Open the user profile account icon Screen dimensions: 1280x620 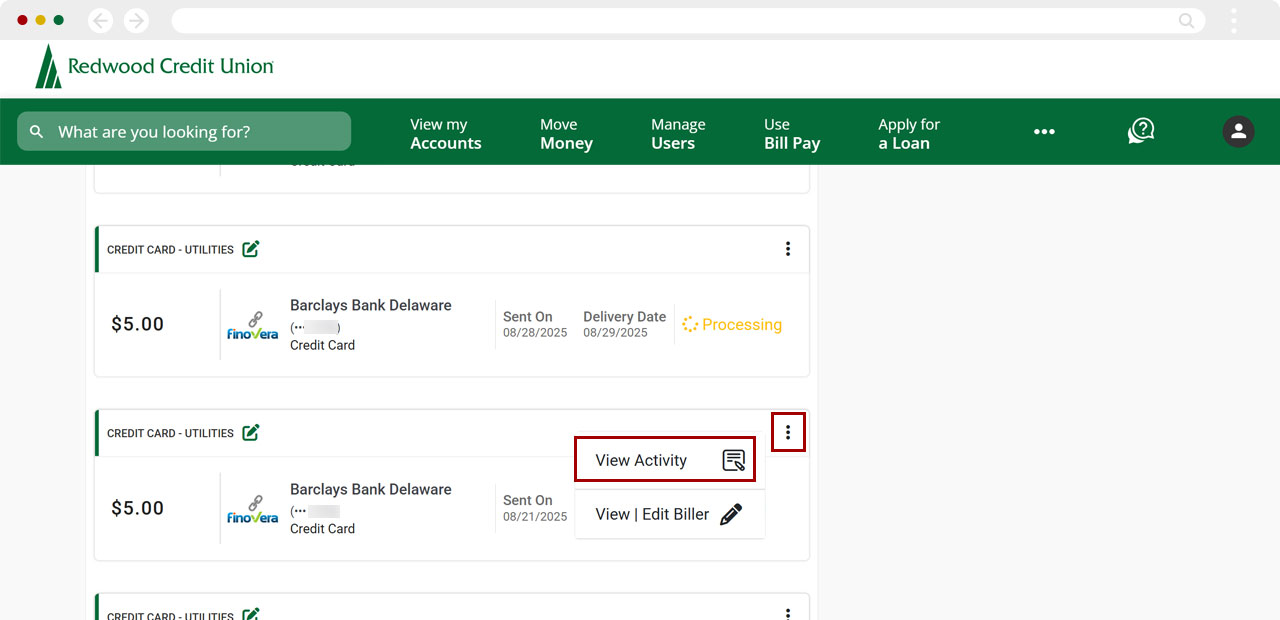1238,131
